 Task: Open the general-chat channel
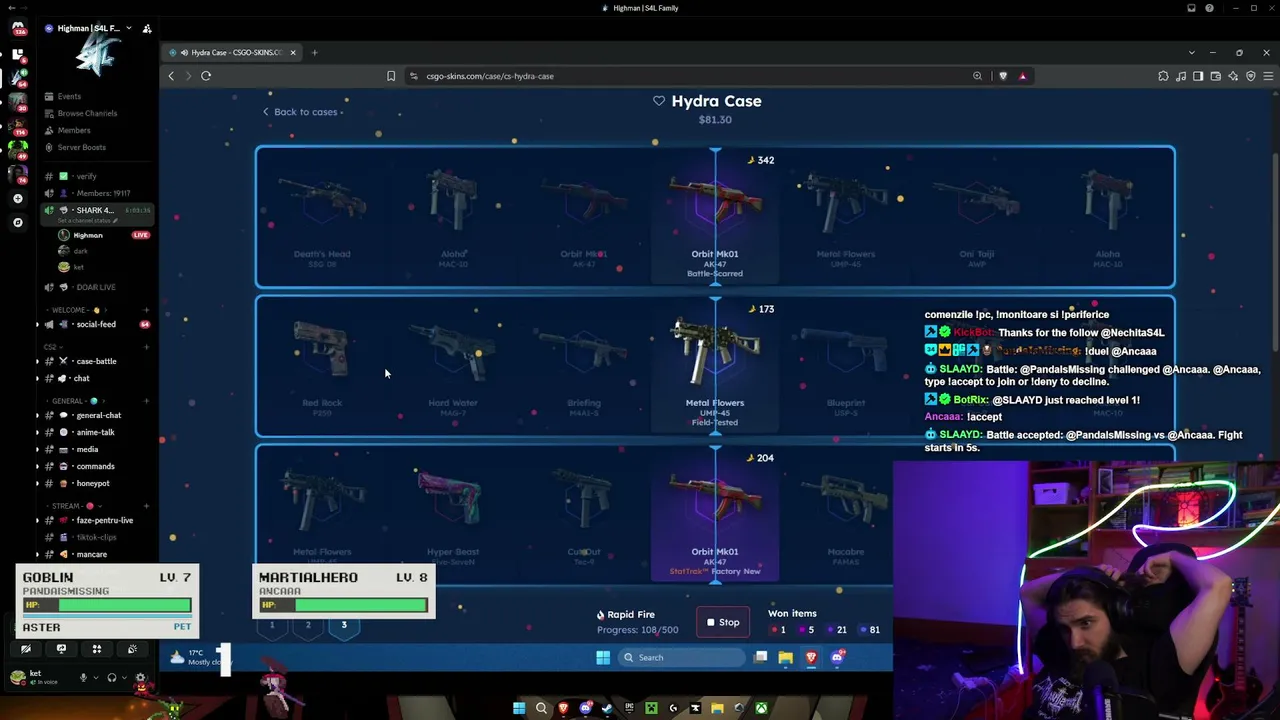pyautogui.click(x=97, y=415)
